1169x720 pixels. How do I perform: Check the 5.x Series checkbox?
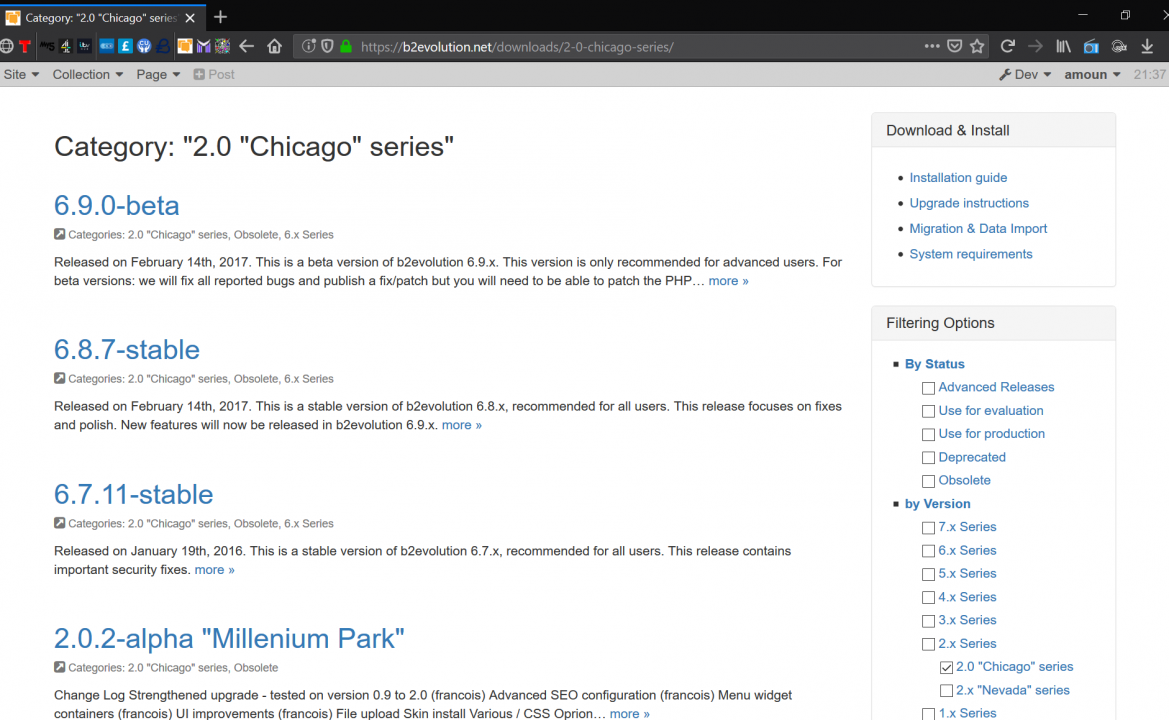pos(928,574)
